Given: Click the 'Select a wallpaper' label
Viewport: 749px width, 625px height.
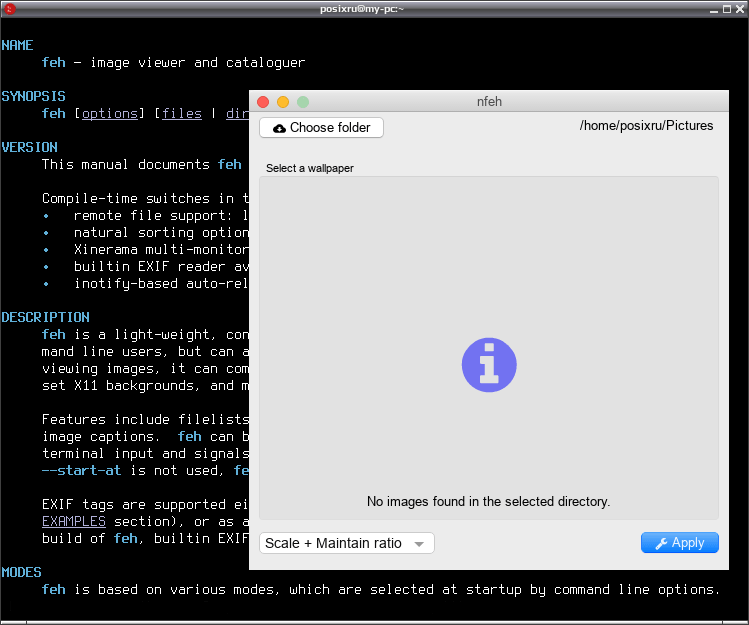Looking at the screenshot, I should click(310, 168).
